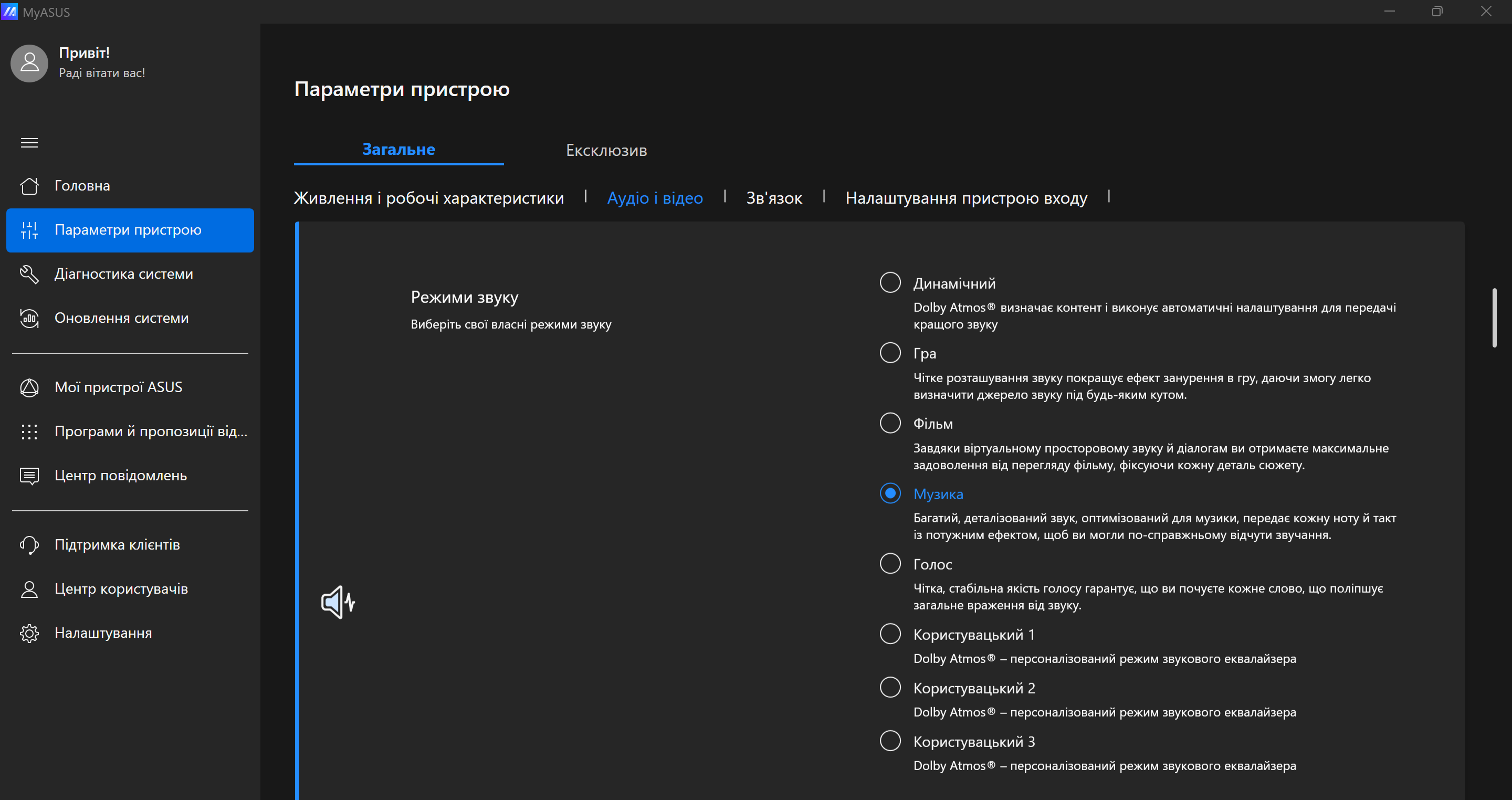Select the Динамічний sound mode
This screenshot has height=800, width=1512.
890,283
